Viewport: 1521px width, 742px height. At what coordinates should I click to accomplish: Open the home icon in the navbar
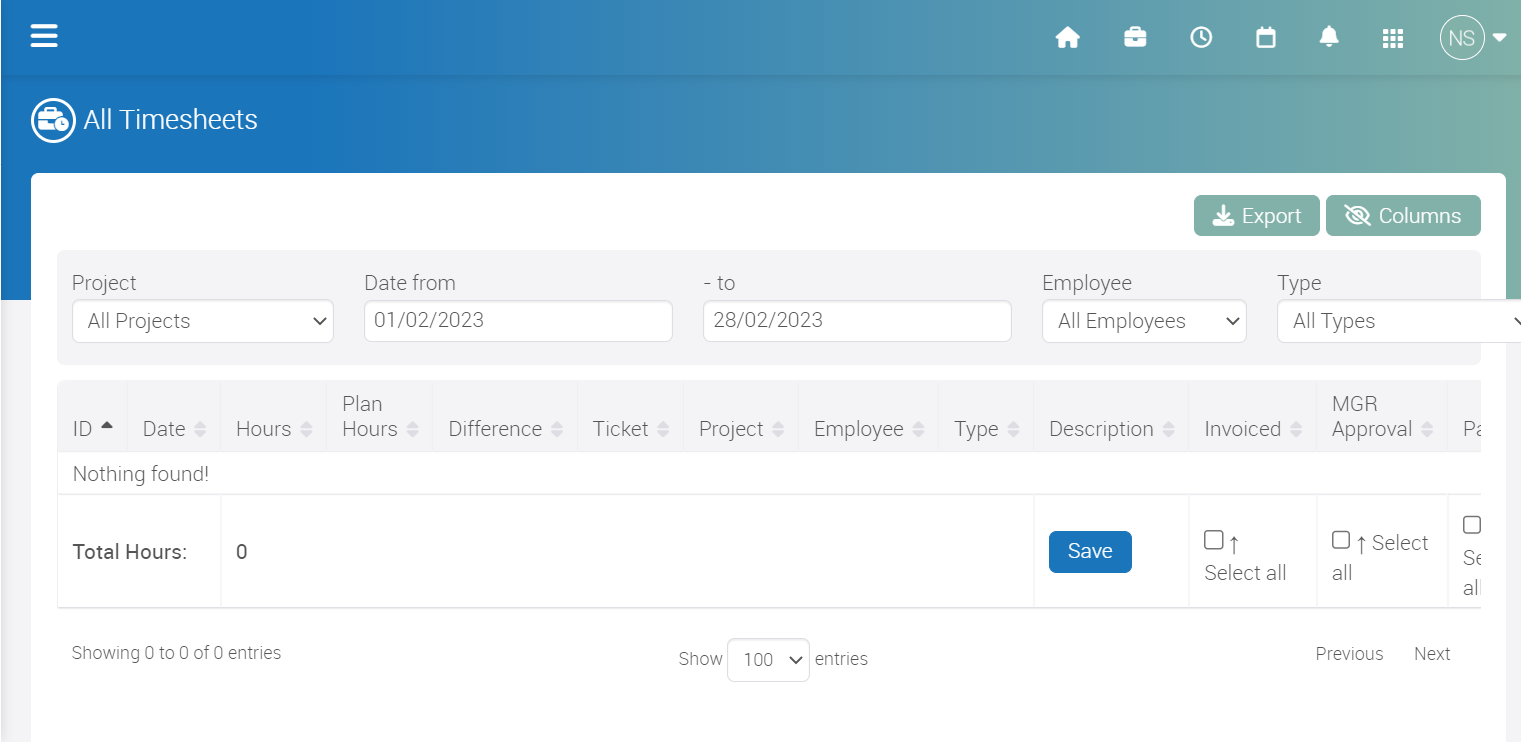tap(1068, 37)
